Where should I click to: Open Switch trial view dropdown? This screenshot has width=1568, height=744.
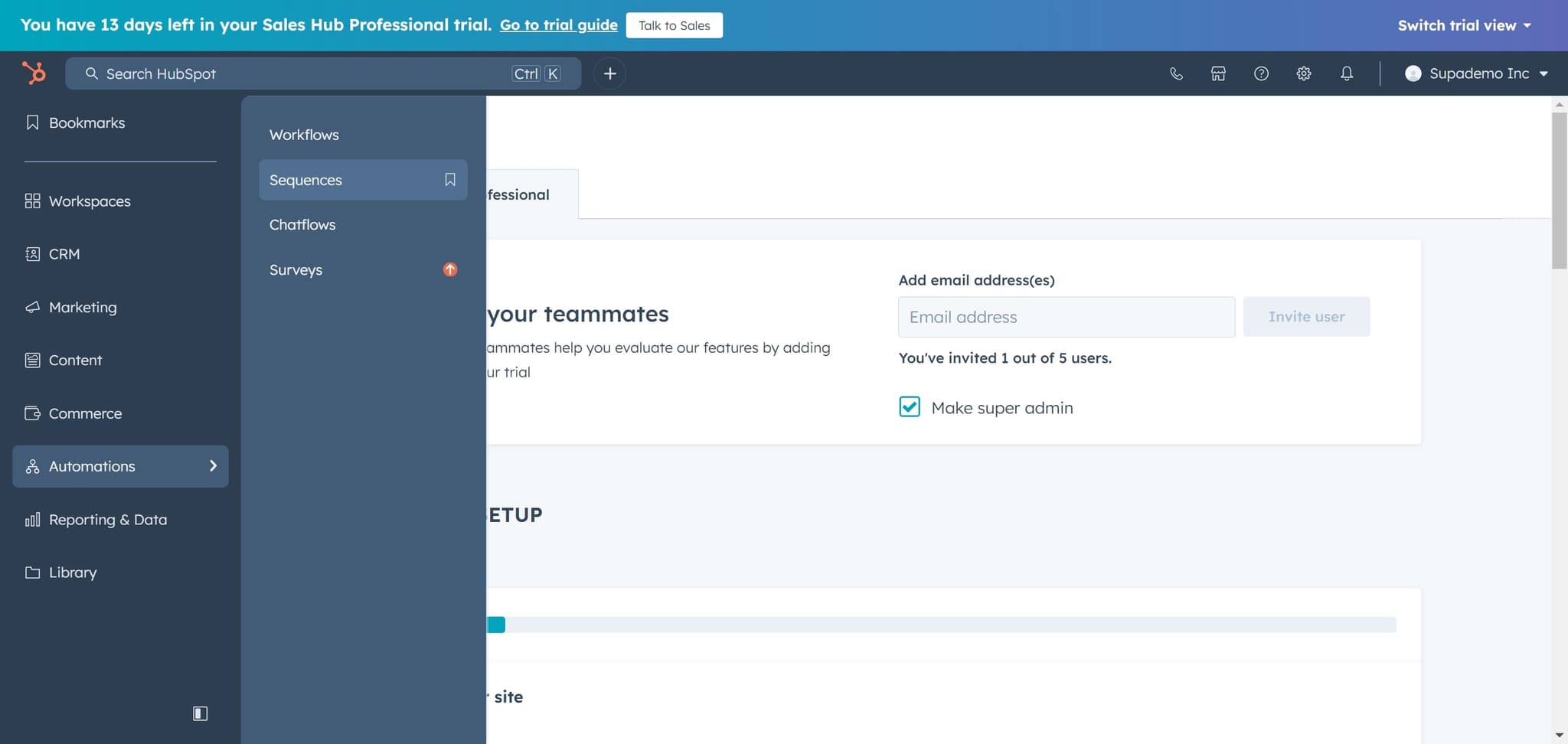coord(1464,25)
